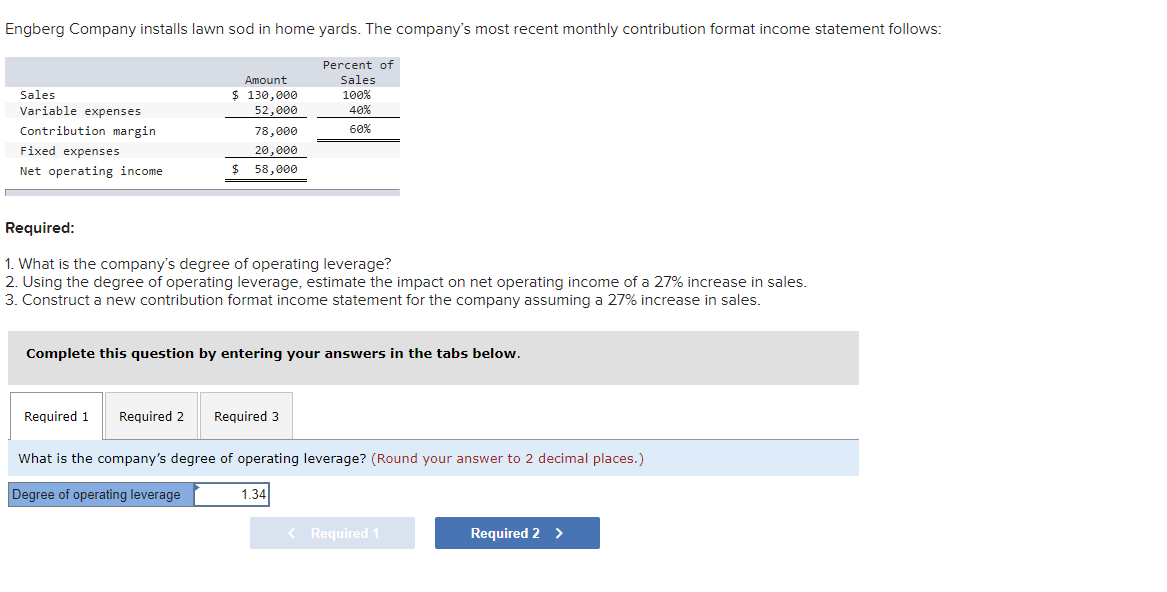Click the Required 1 back button
The width and height of the screenshot is (1167, 592).
pos(332,532)
